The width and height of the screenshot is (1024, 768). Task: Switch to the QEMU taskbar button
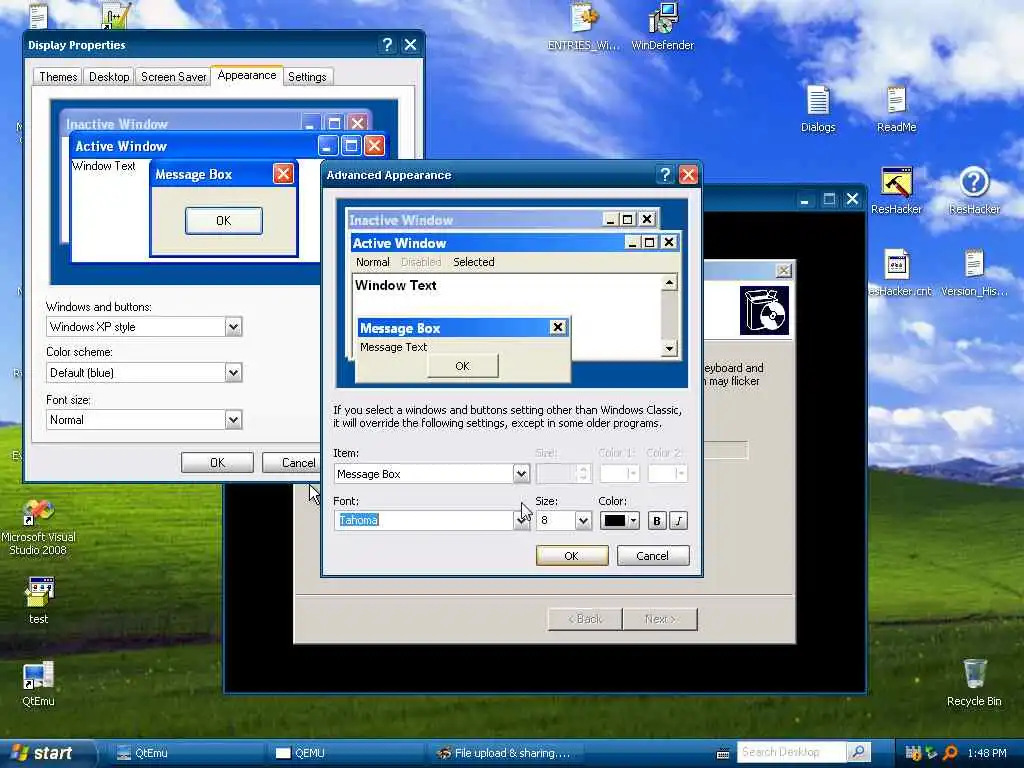click(344, 753)
